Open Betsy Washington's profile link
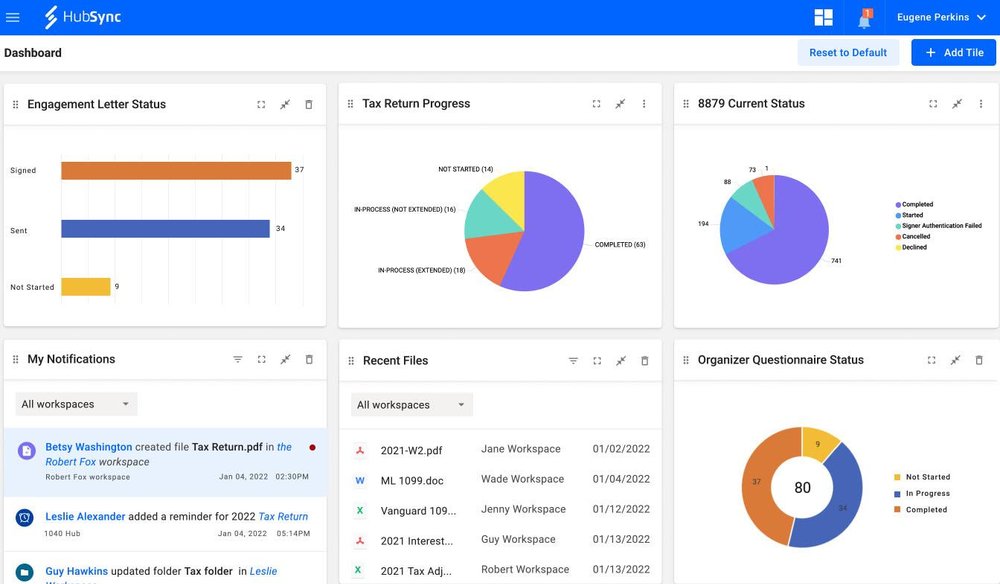The image size is (1000, 584). tap(89, 447)
